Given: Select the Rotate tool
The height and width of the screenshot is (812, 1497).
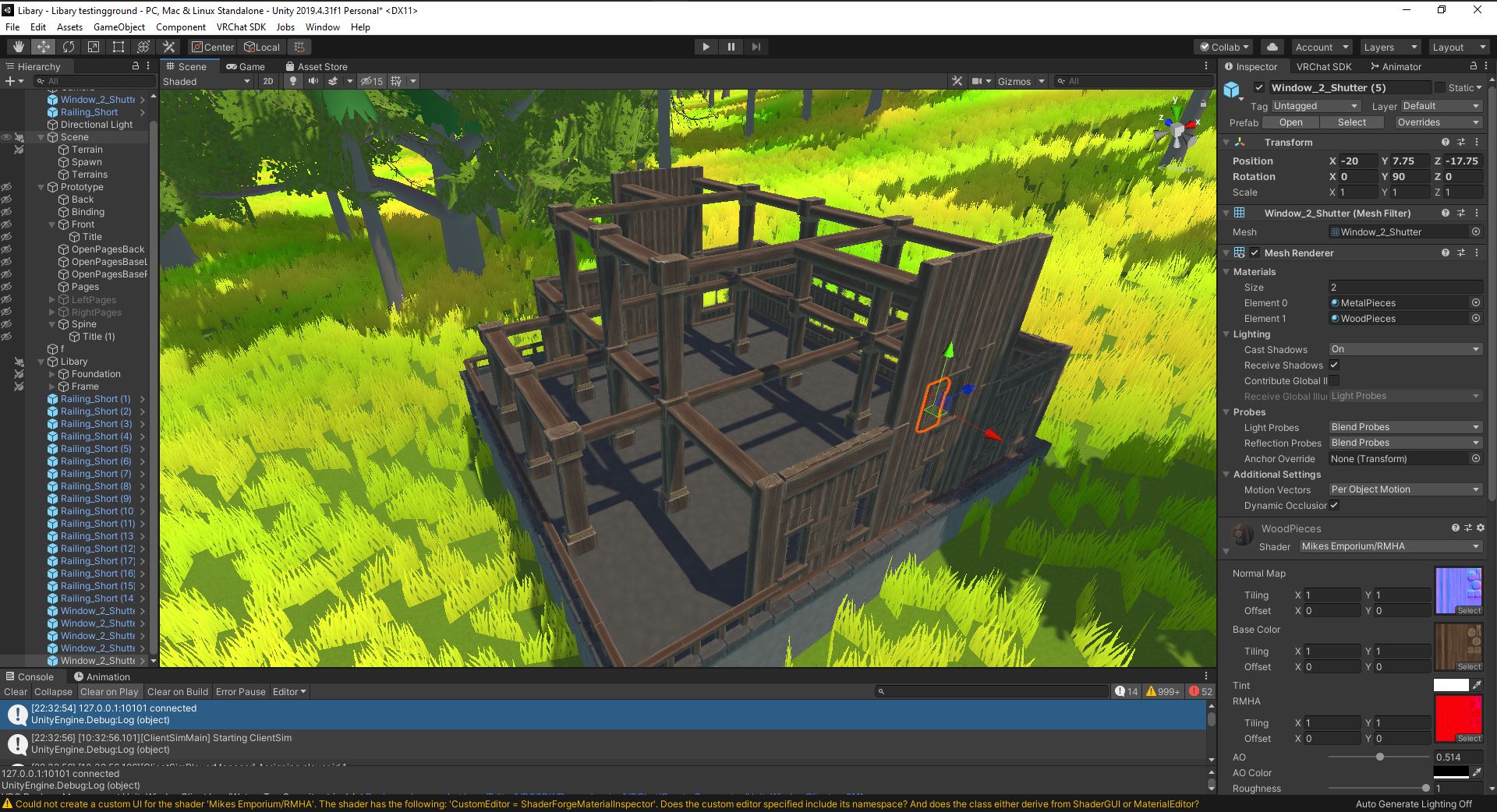Looking at the screenshot, I should tap(69, 47).
